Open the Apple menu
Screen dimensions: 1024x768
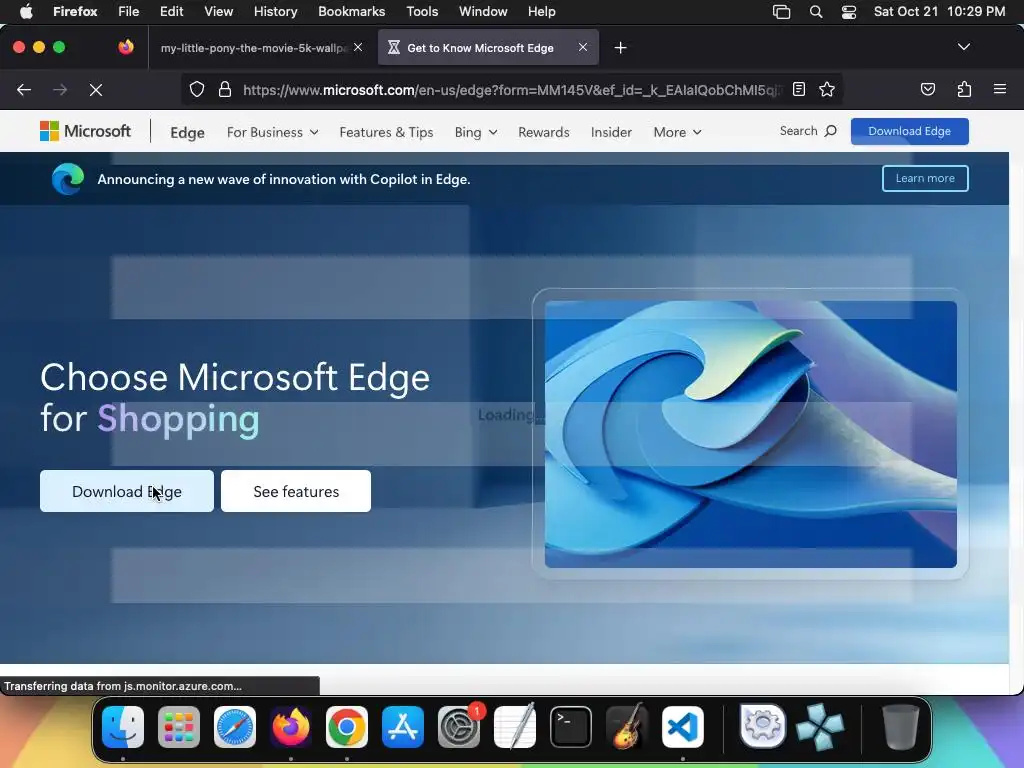point(26,12)
